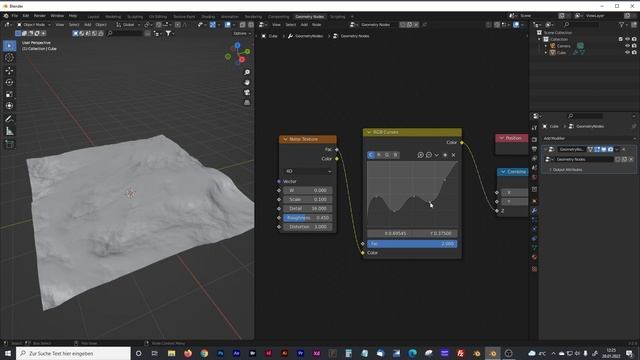Select the G channel in RGB Curves
The image size is (640, 360).
point(387,155)
